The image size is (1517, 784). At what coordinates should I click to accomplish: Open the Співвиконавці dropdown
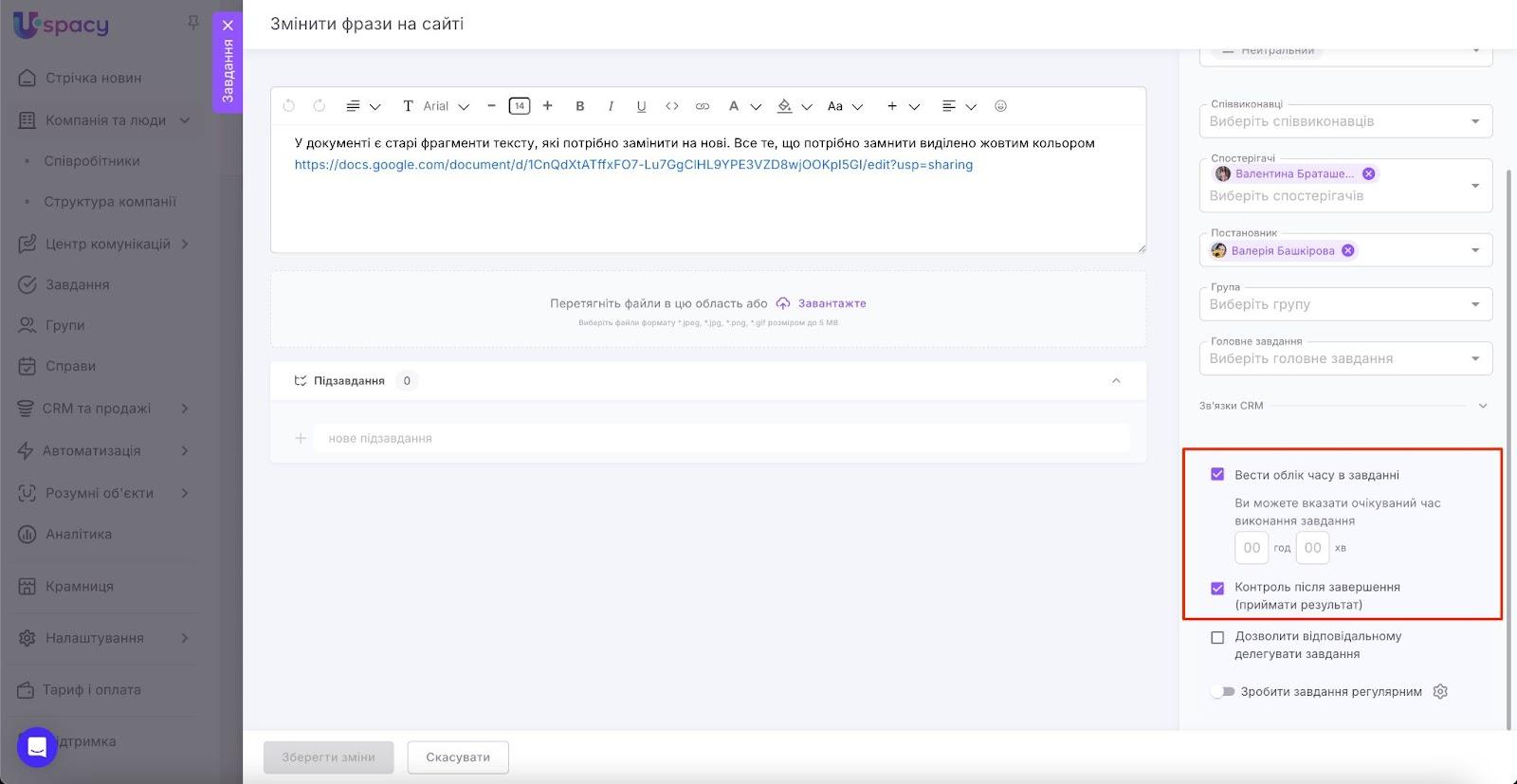[1345, 121]
